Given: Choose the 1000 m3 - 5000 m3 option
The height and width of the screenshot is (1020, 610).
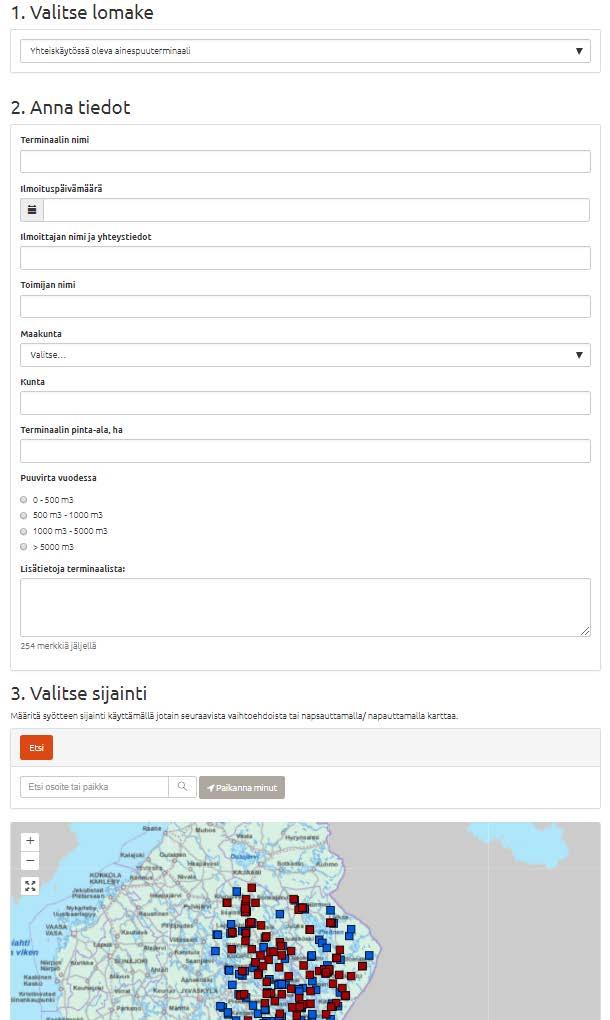Looking at the screenshot, I should (x=23, y=531).
